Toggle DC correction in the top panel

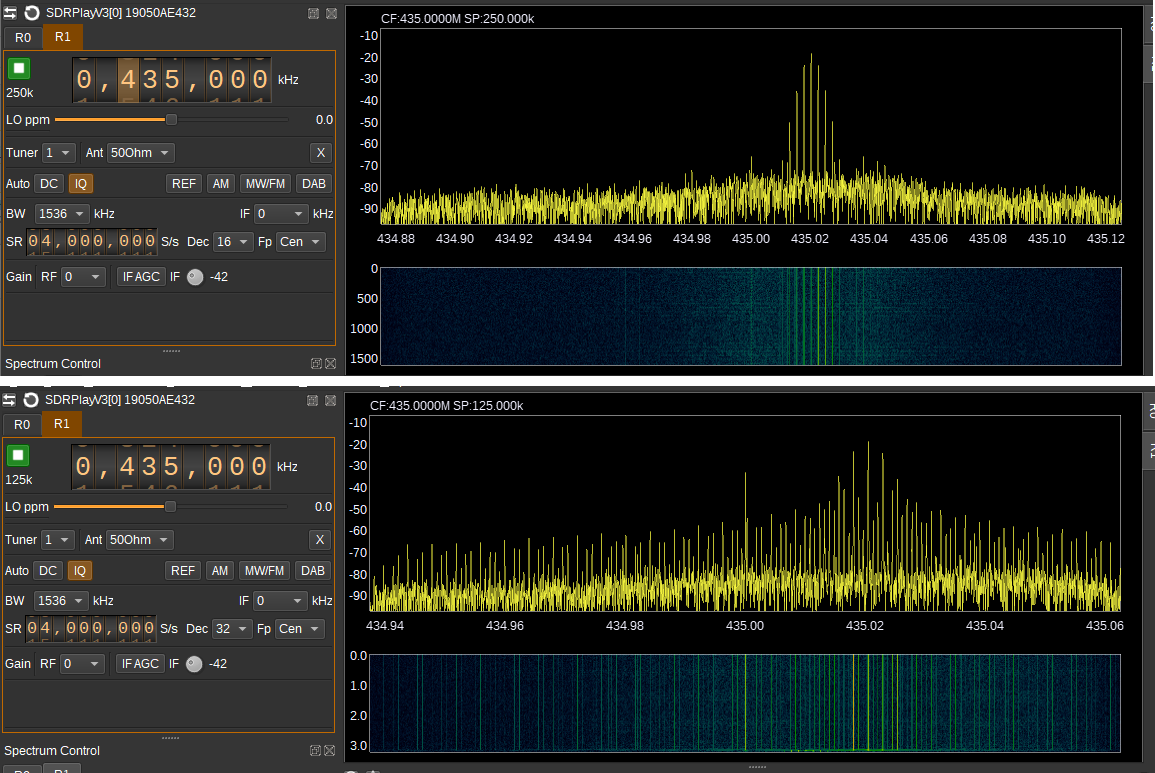click(49, 183)
